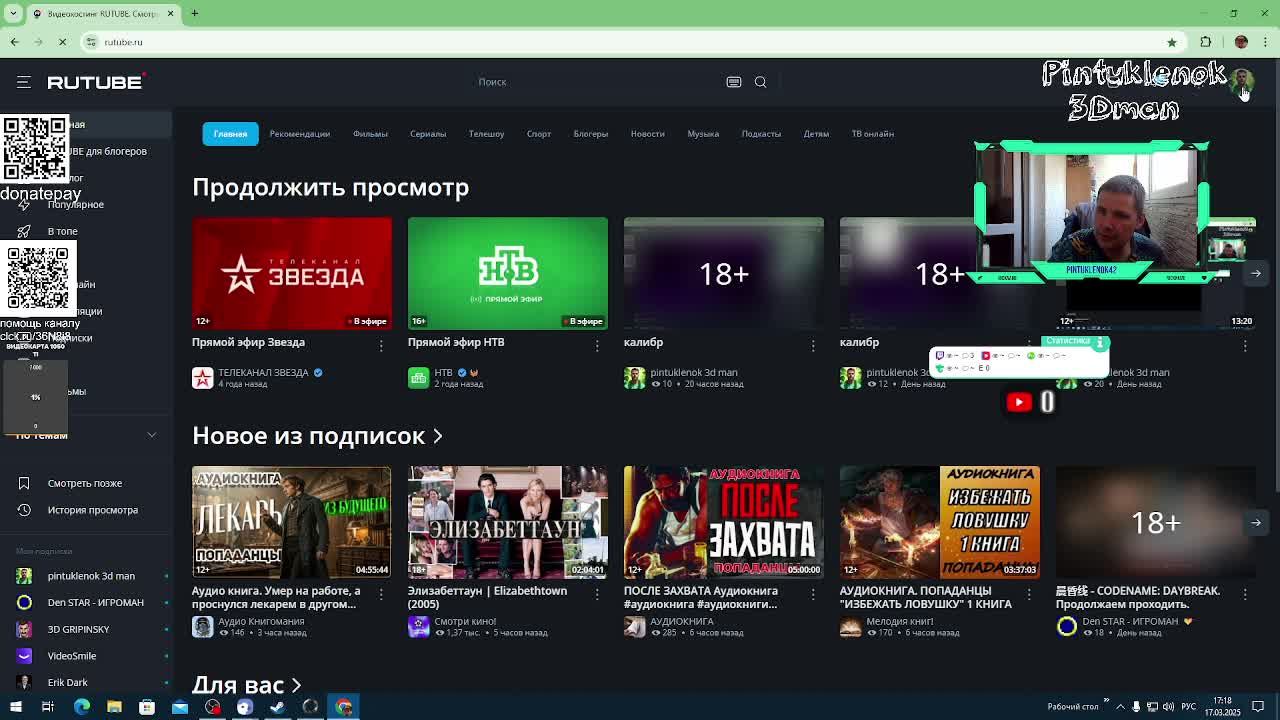This screenshot has height=720, width=1280.
Task: Switch to Фильмы tab
Action: (x=370, y=133)
